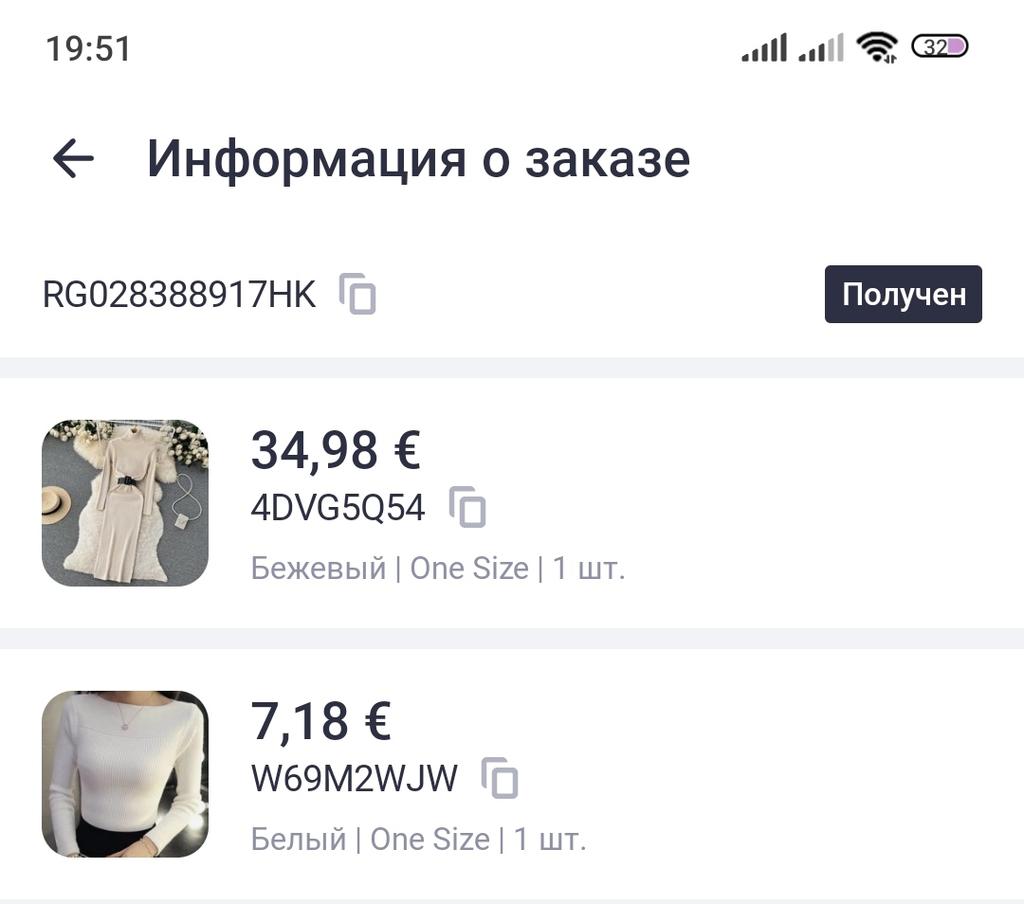Go back using the left arrow
Screen dimensions: 1024x904
click(73, 158)
